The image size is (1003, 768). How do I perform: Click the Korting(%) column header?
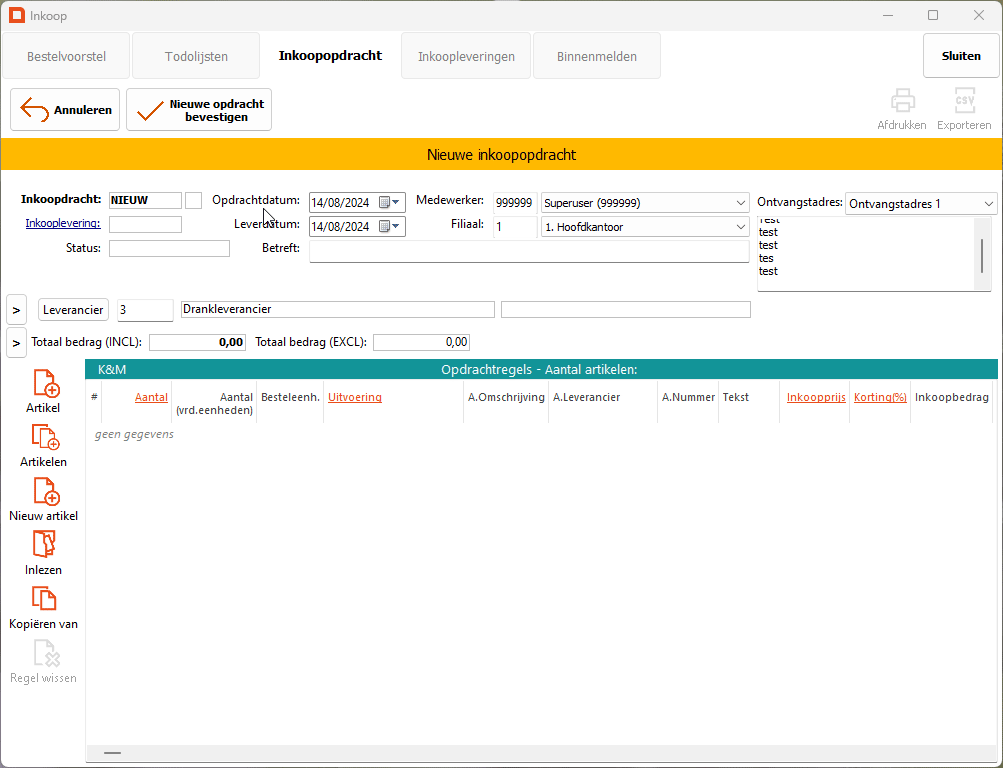[880, 397]
